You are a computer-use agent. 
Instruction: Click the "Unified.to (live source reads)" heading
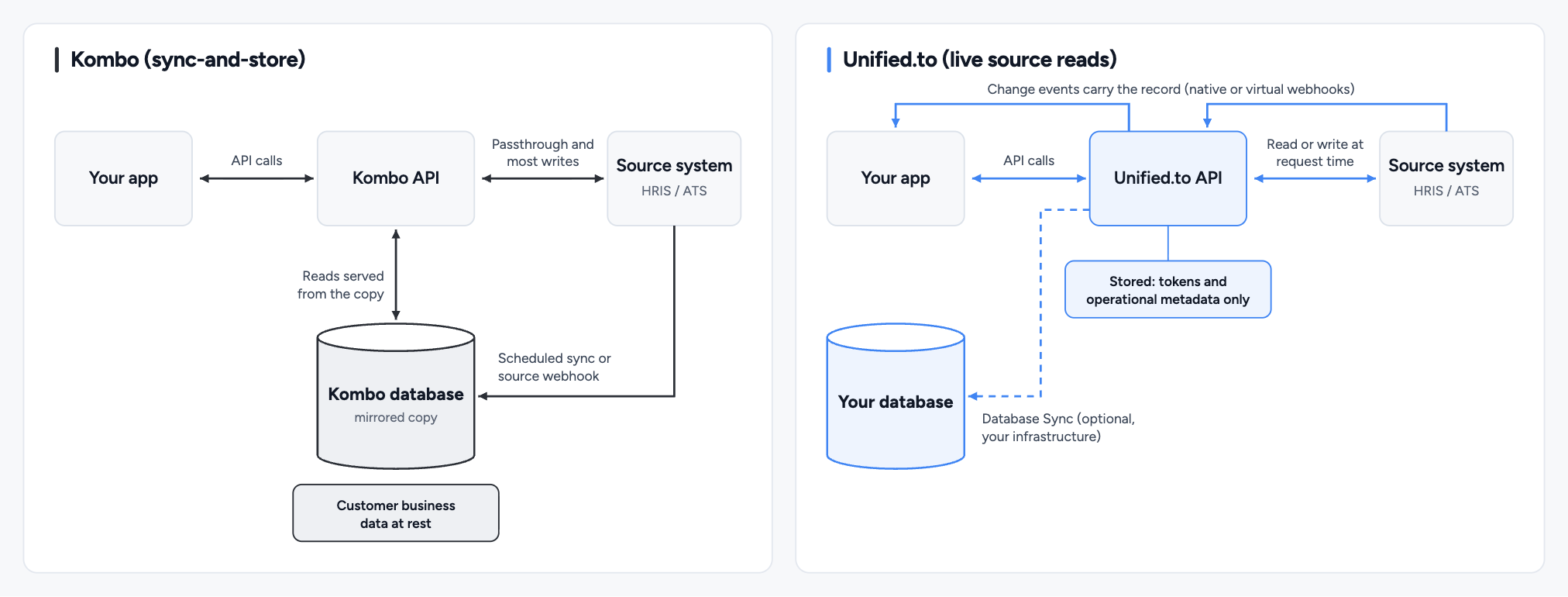pos(979,60)
